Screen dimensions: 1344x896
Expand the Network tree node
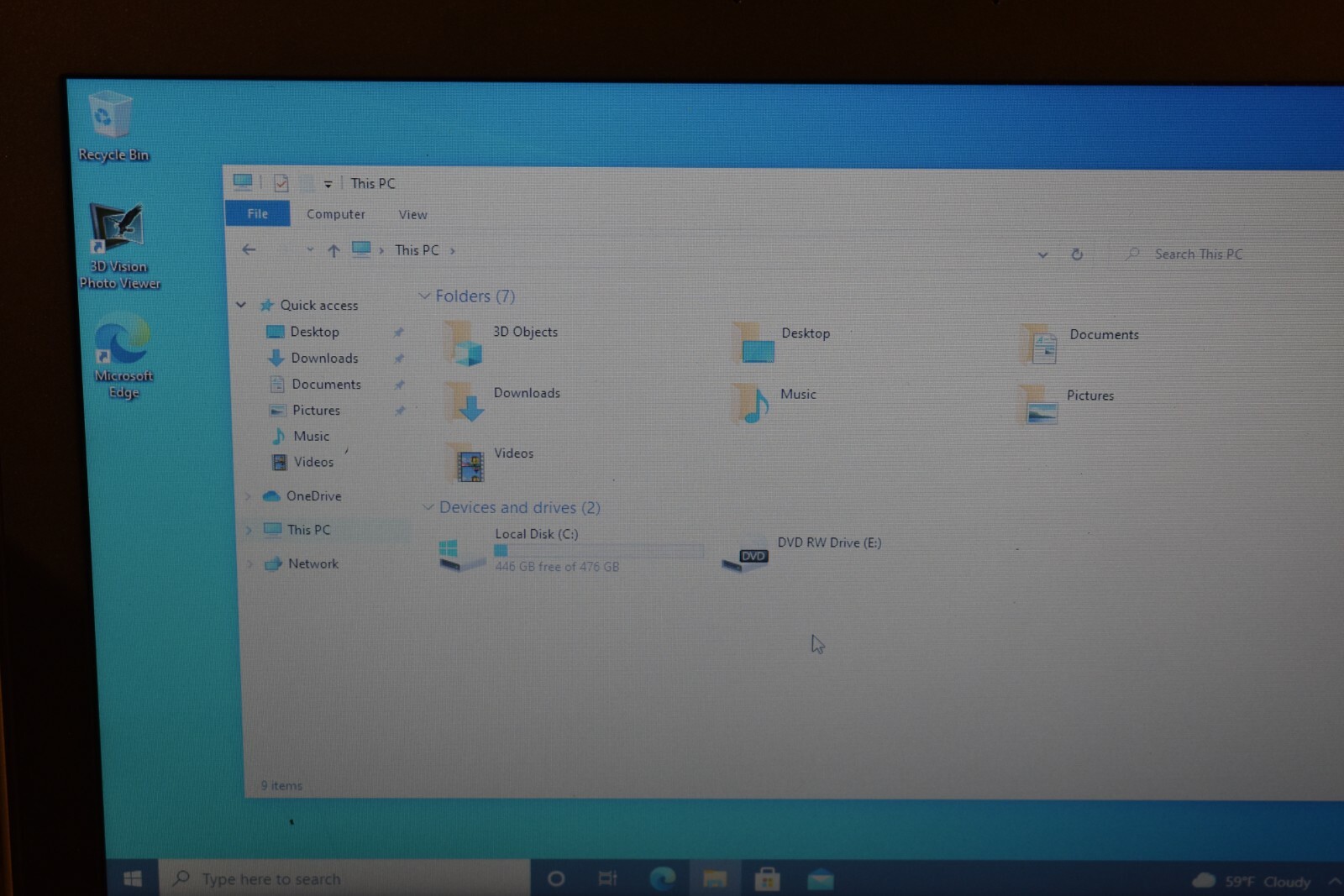pos(249,564)
